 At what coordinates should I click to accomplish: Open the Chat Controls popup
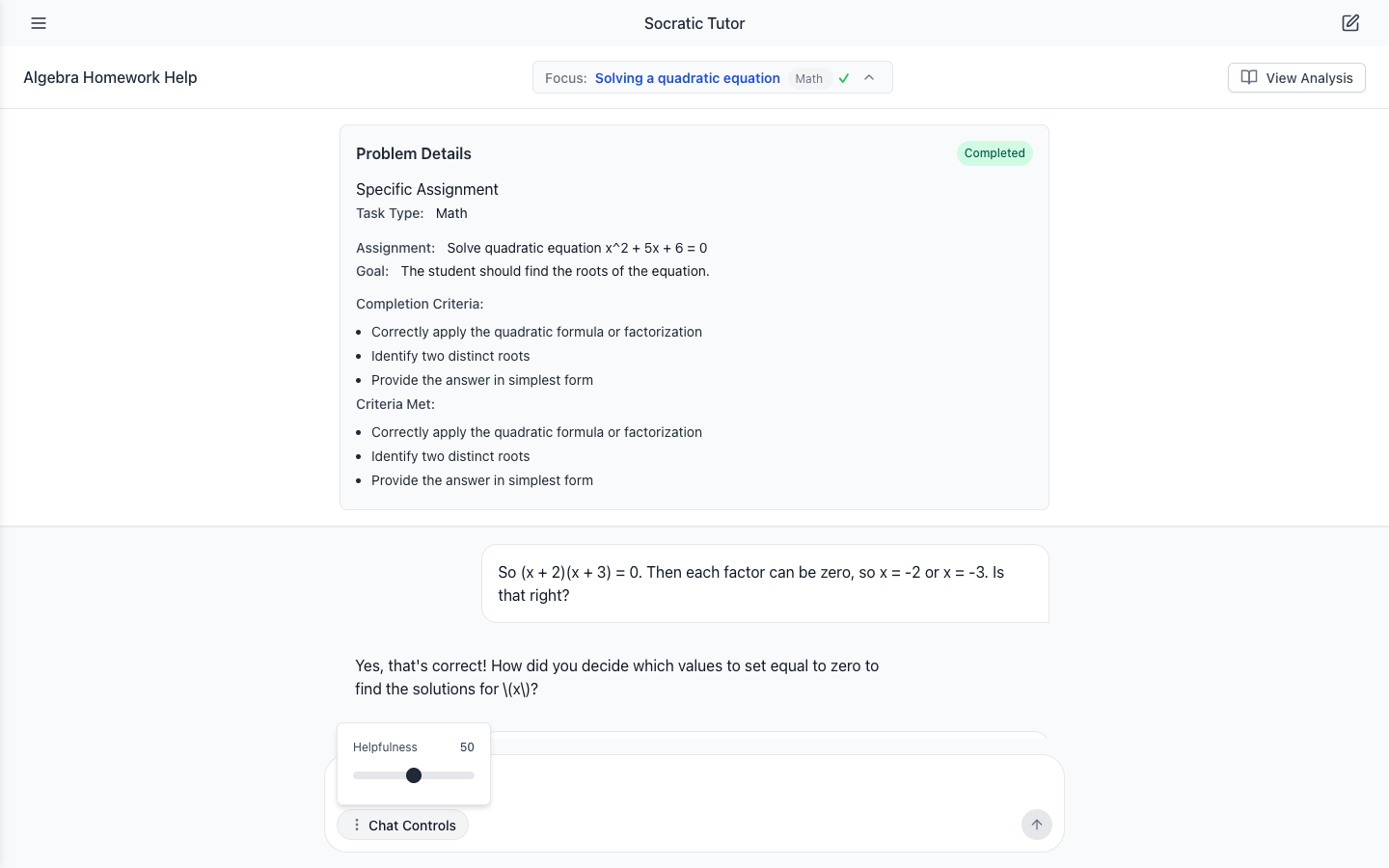pyautogui.click(x=402, y=825)
